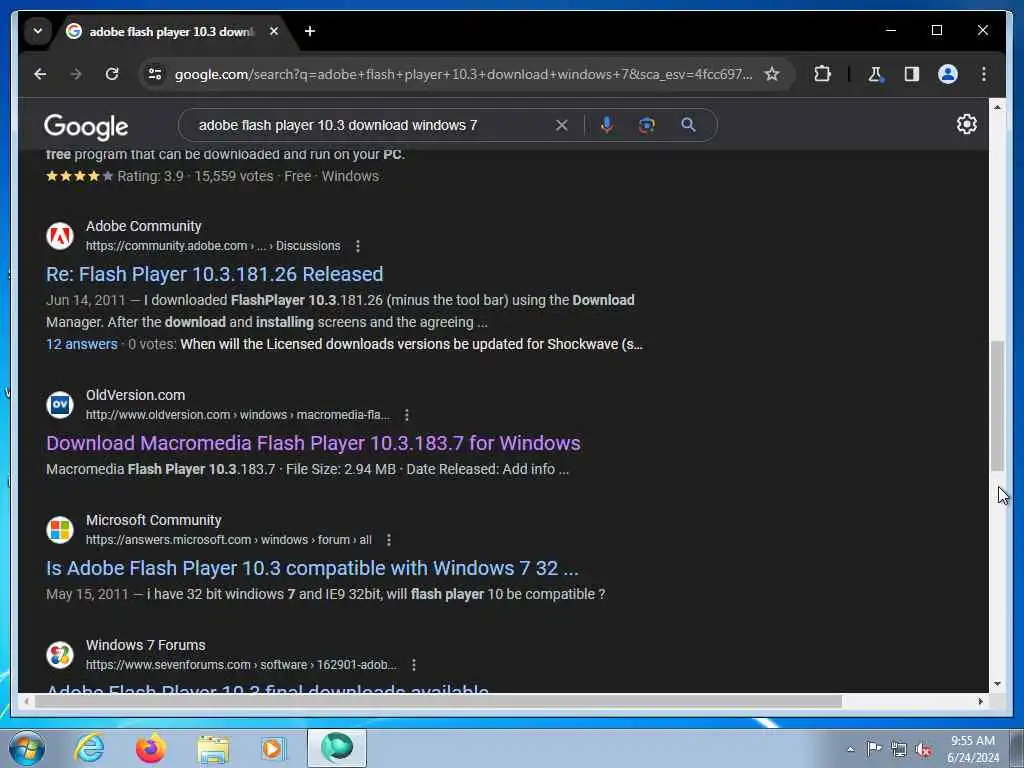
Task: Open the Chrome profile avatar
Action: pos(948,74)
